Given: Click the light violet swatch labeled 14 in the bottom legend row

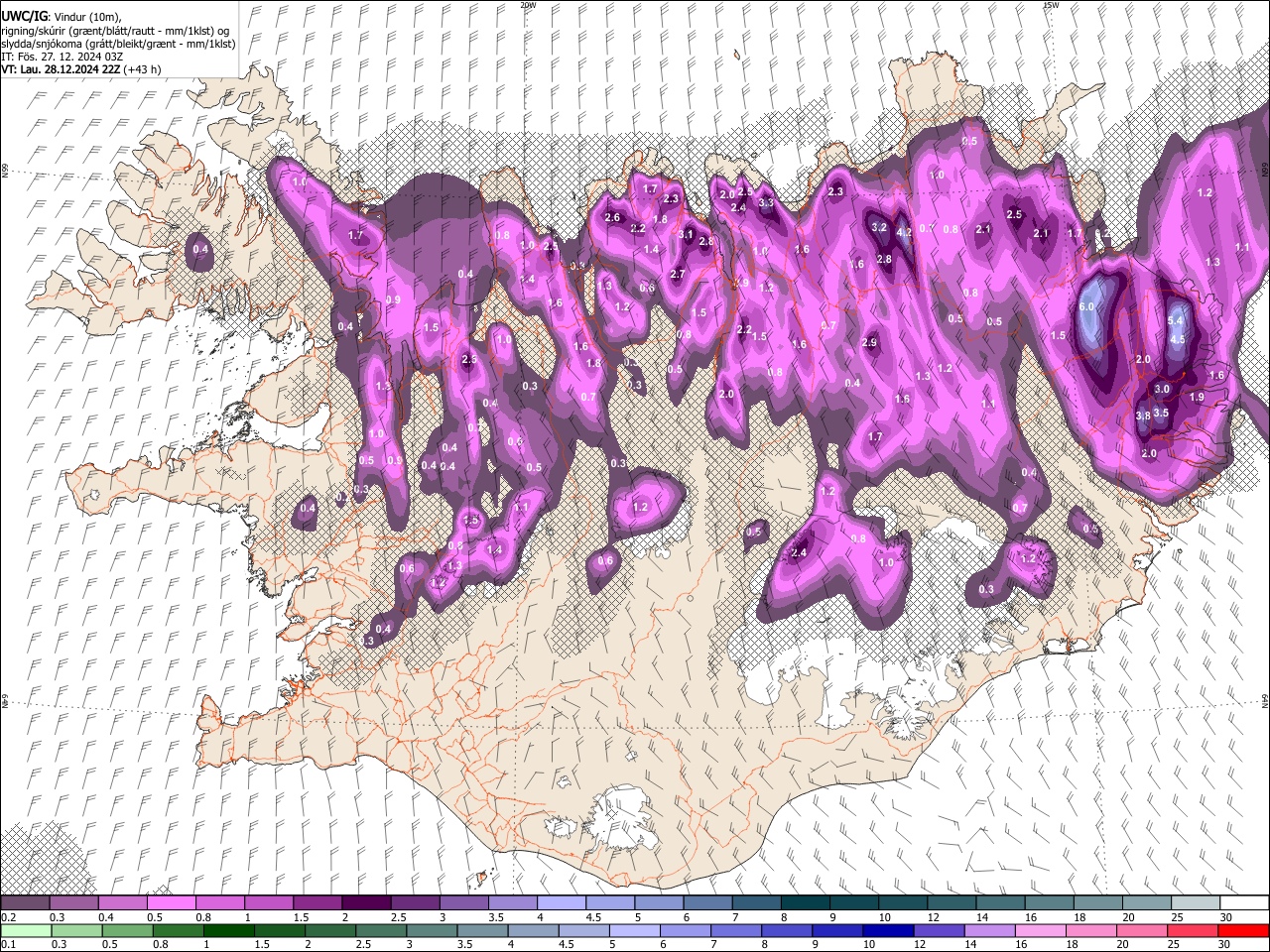Looking at the screenshot, I should click(x=989, y=930).
